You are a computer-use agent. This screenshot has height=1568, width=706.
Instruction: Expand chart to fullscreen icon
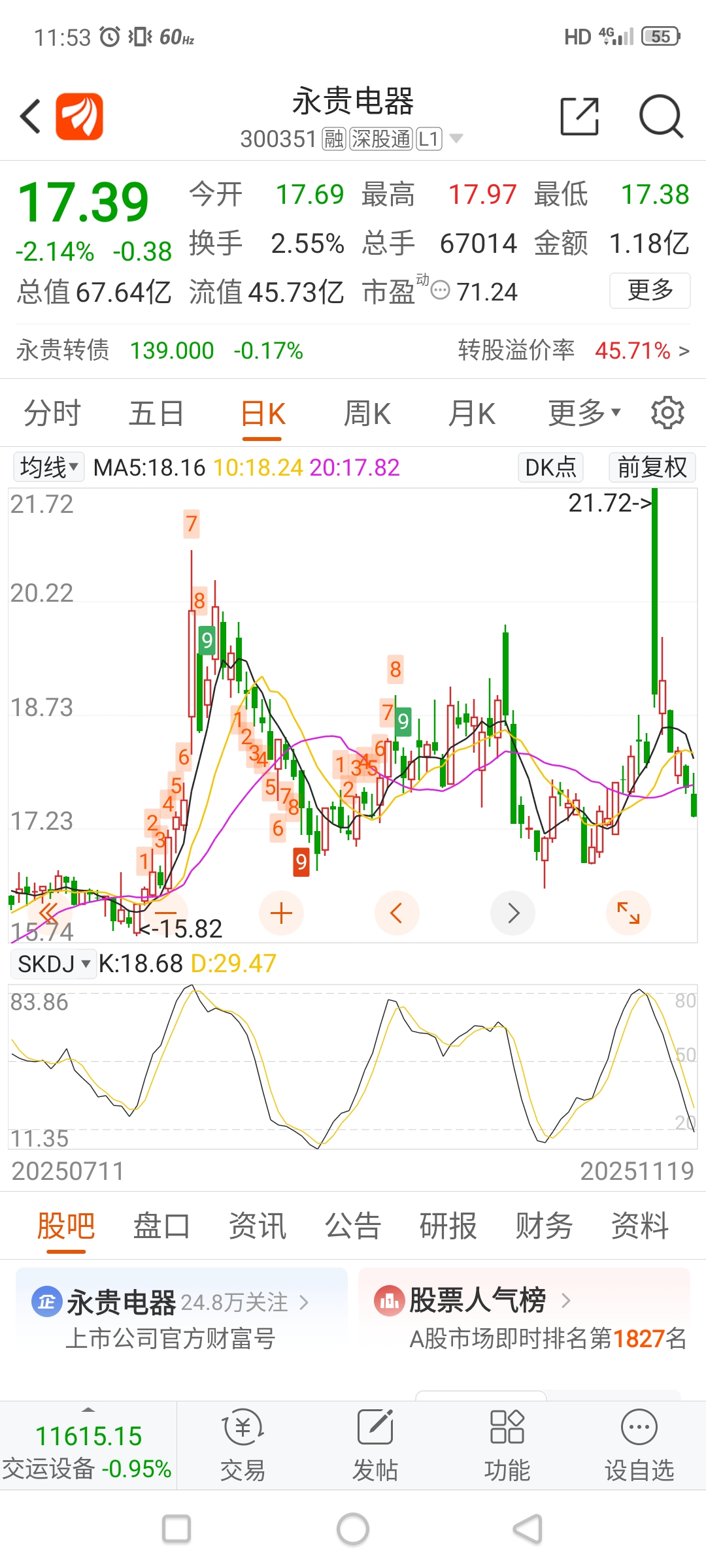click(628, 913)
